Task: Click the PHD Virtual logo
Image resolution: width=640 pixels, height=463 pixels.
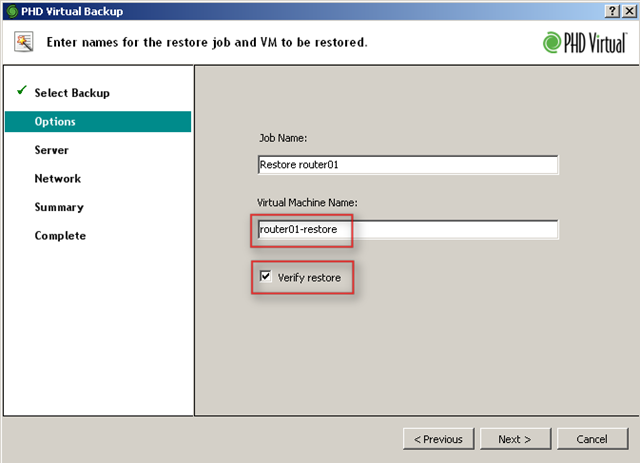Action: [x=585, y=42]
